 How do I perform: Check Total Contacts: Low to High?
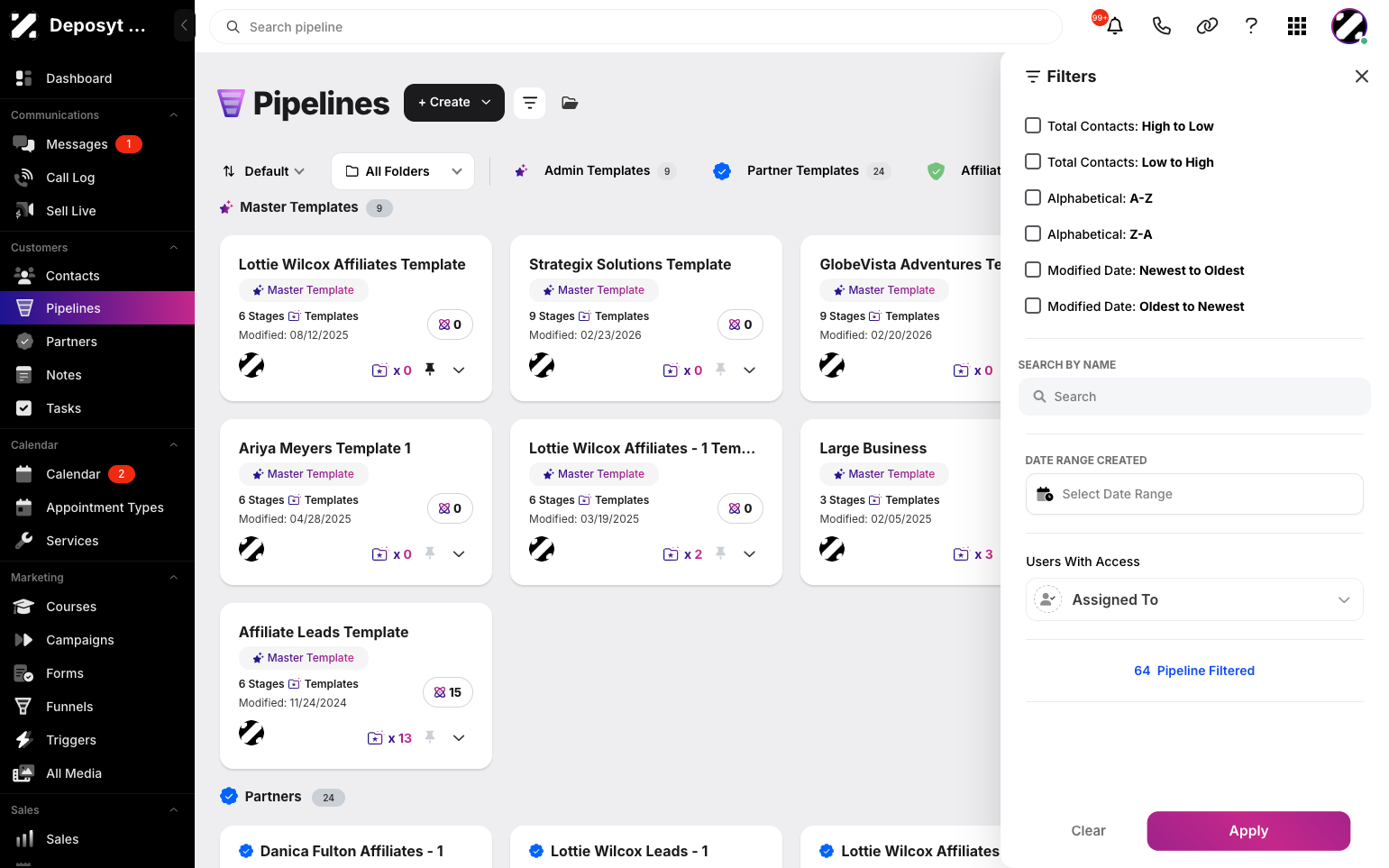(x=1033, y=161)
